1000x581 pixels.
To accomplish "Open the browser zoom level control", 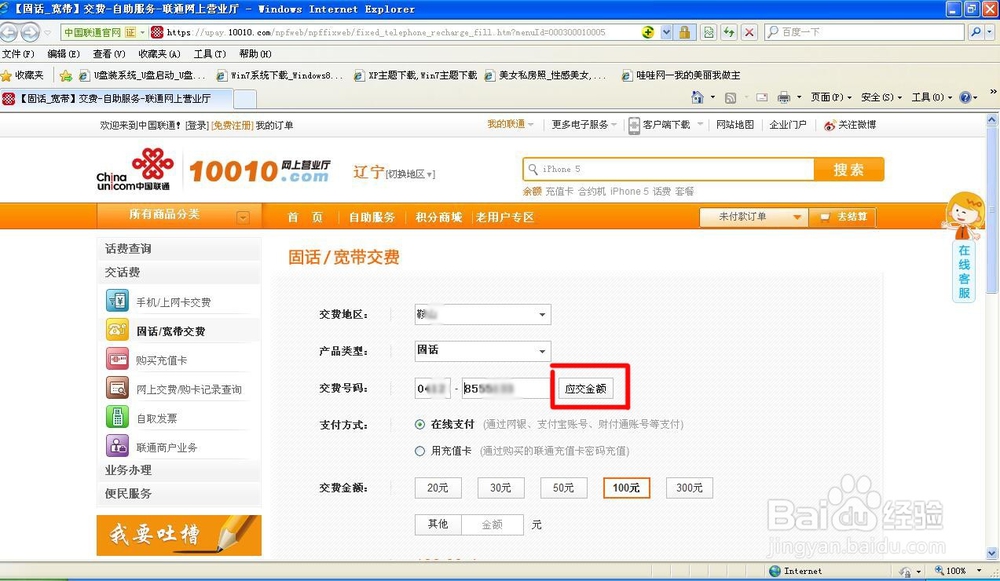I will click(x=953, y=571).
